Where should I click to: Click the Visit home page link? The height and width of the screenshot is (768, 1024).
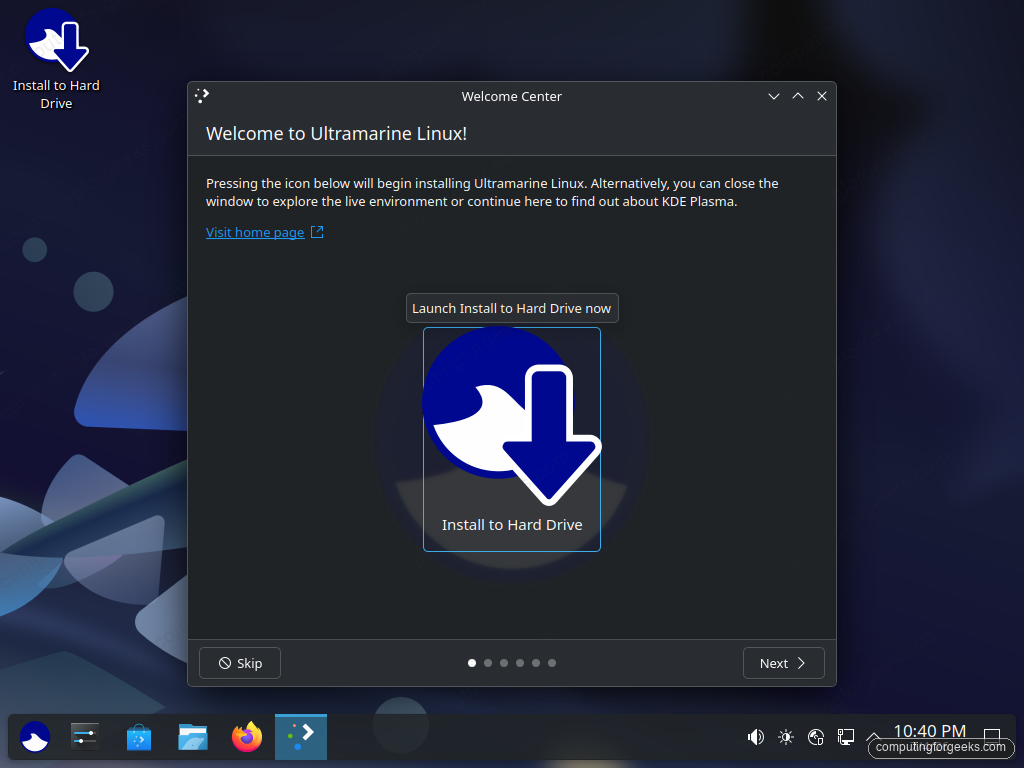255,232
